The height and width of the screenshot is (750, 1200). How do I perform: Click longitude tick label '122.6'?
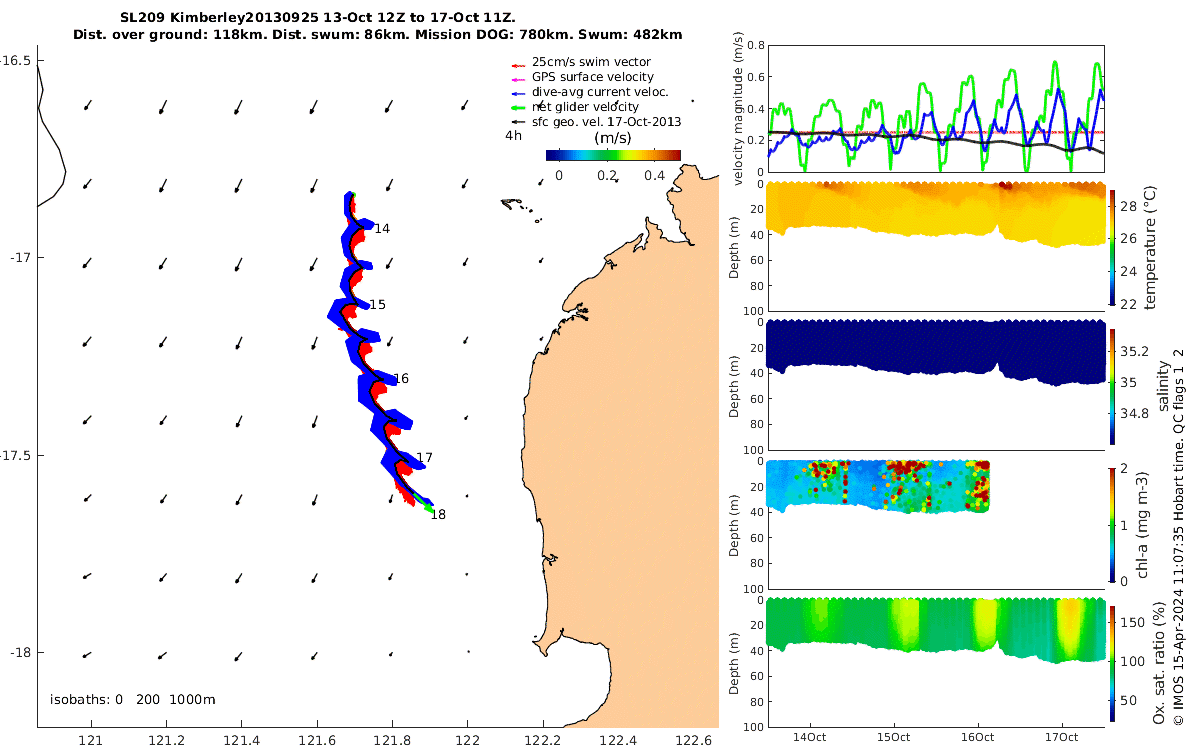[693, 740]
